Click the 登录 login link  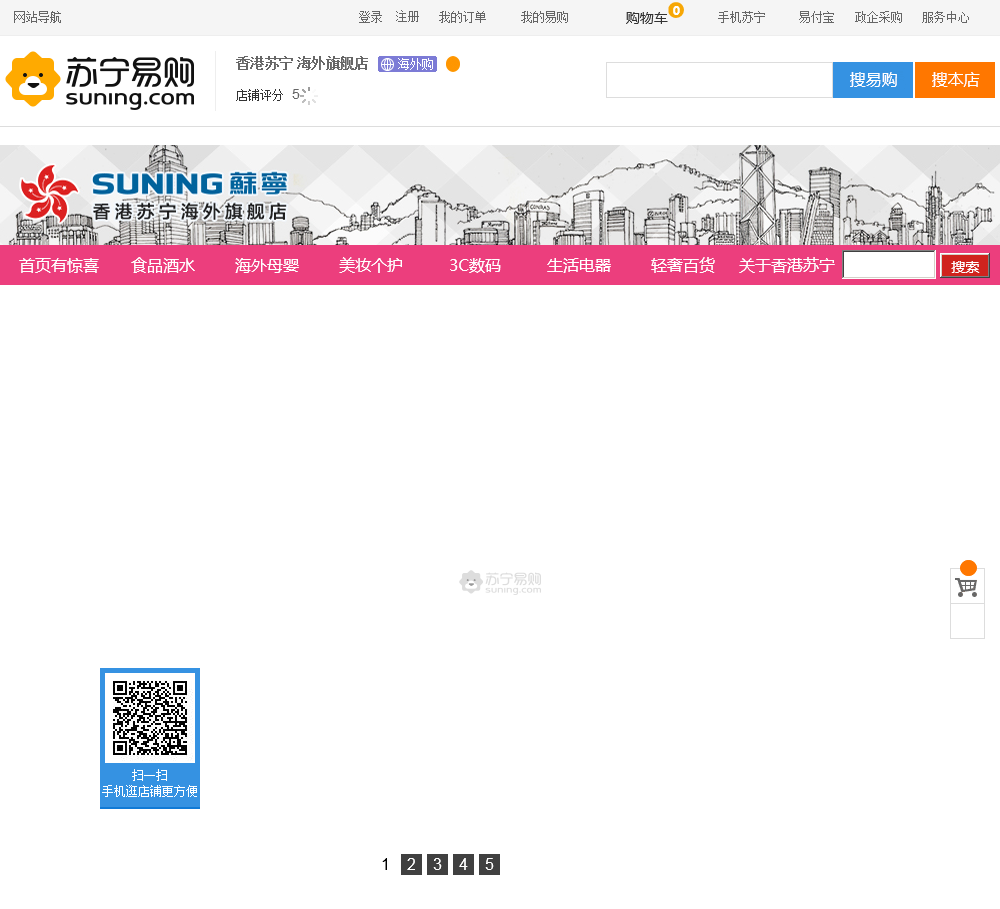coord(370,17)
